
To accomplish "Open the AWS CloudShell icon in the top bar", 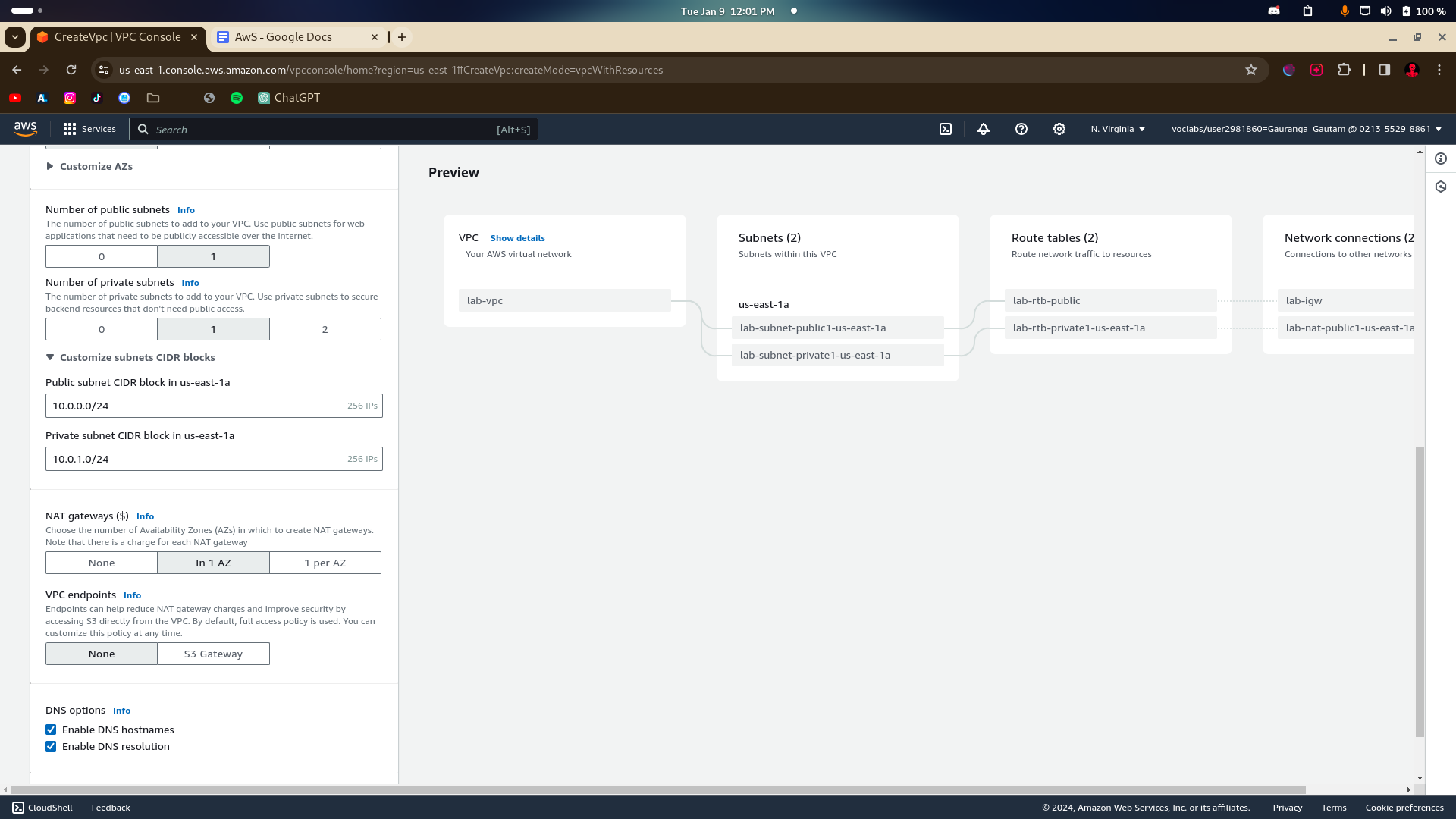I will pos(946,129).
